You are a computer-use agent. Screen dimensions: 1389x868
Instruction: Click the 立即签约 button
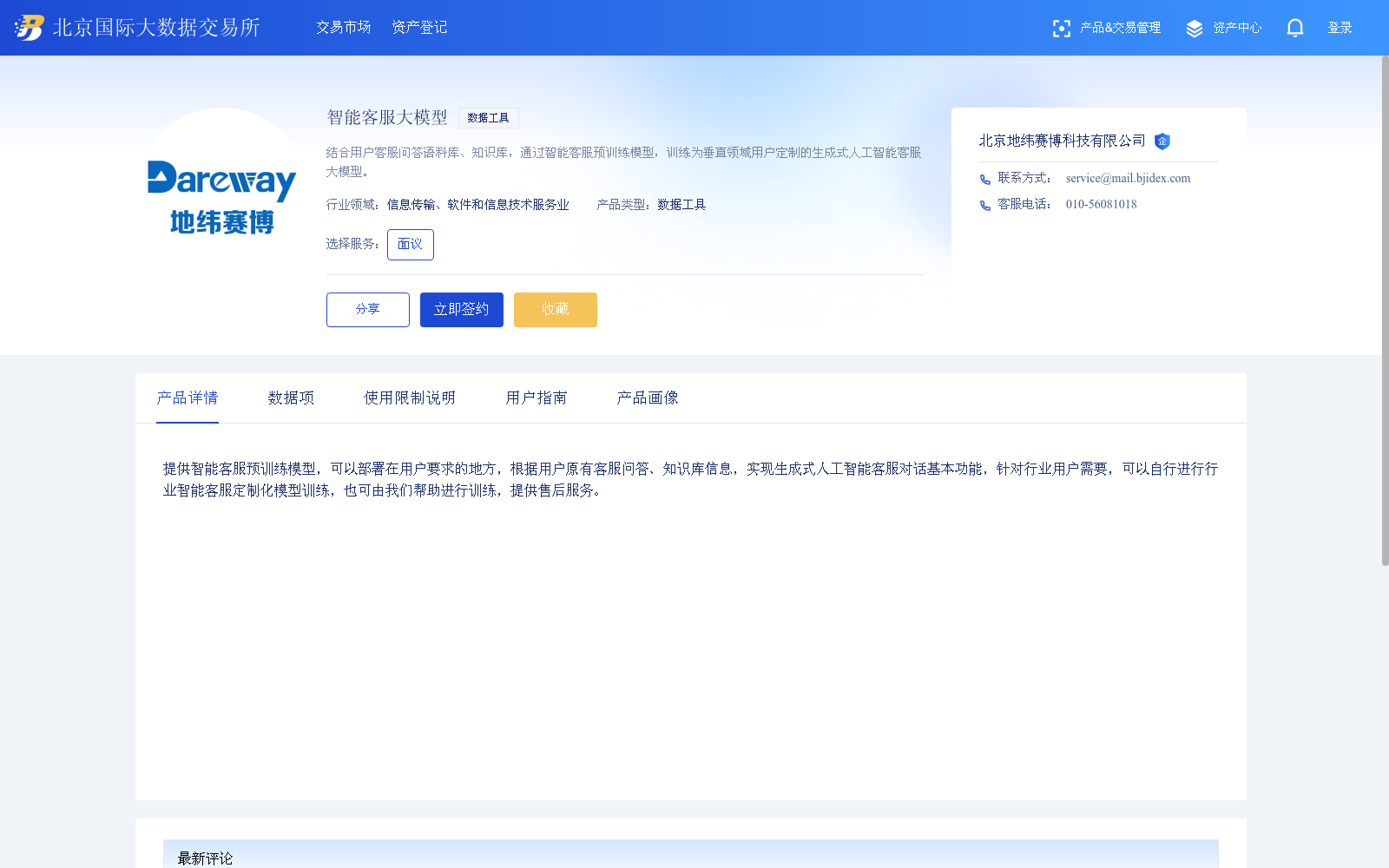(462, 310)
